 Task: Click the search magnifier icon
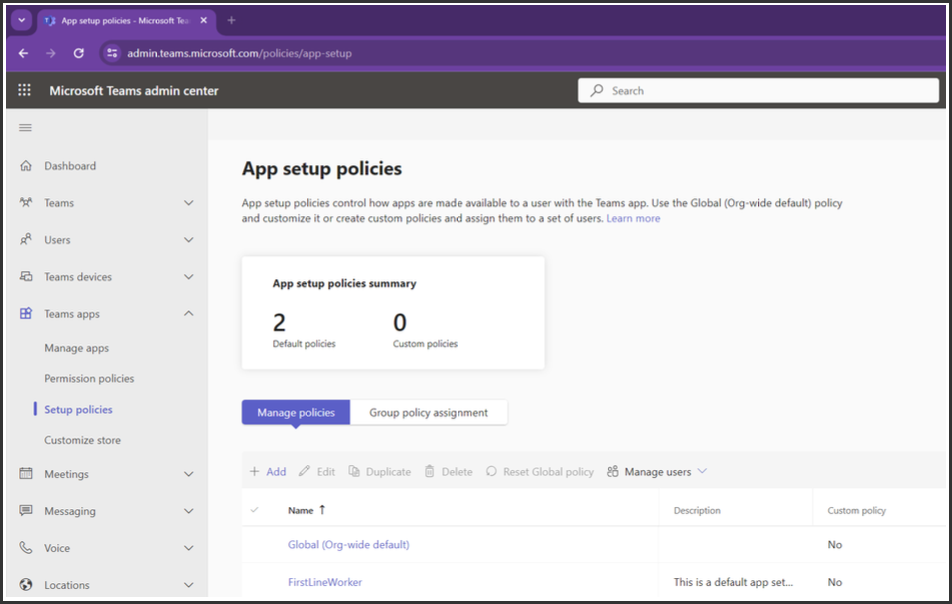click(597, 90)
